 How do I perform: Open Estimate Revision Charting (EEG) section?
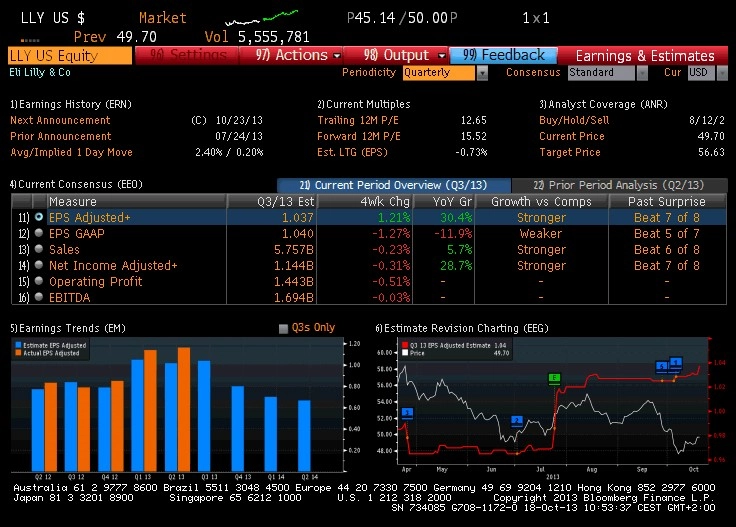click(462, 328)
